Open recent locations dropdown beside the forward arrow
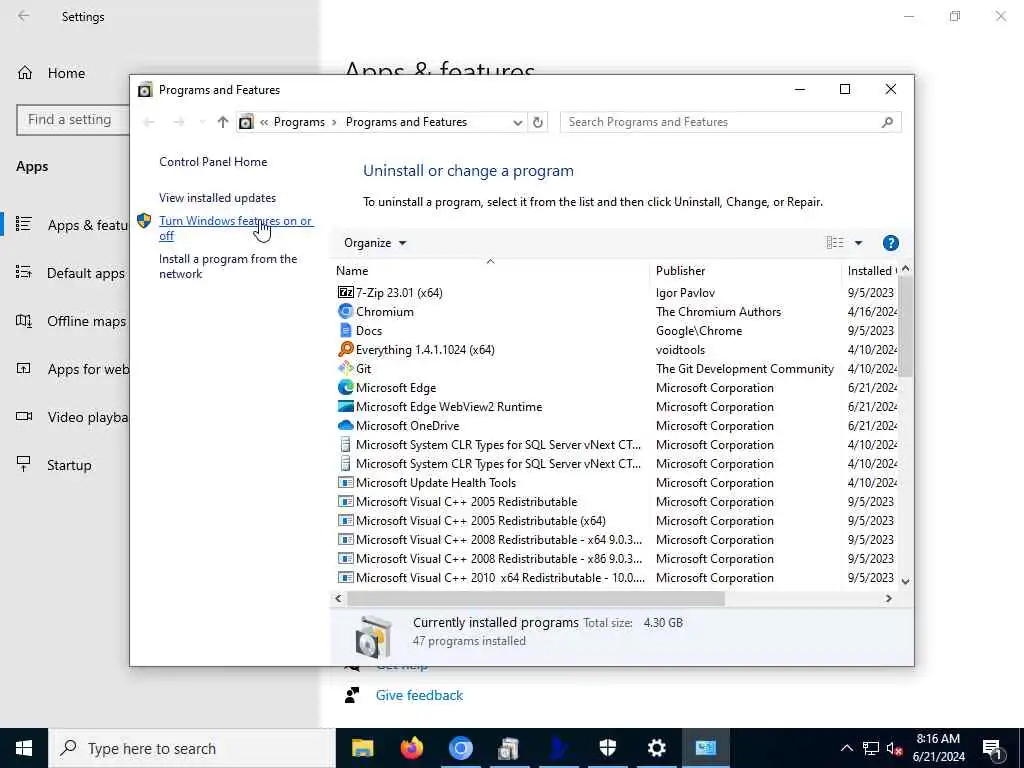This screenshot has height=768, width=1024. (201, 122)
